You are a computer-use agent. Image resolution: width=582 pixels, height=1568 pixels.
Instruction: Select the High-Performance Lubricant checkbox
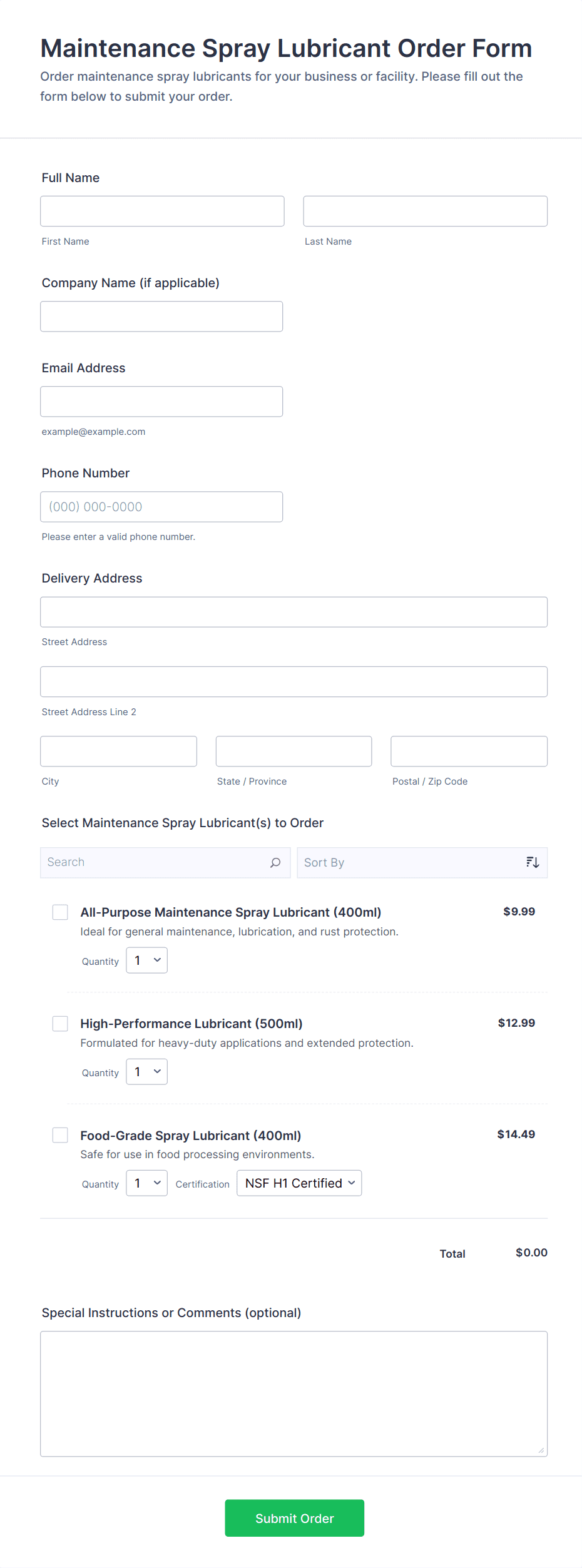point(60,1024)
